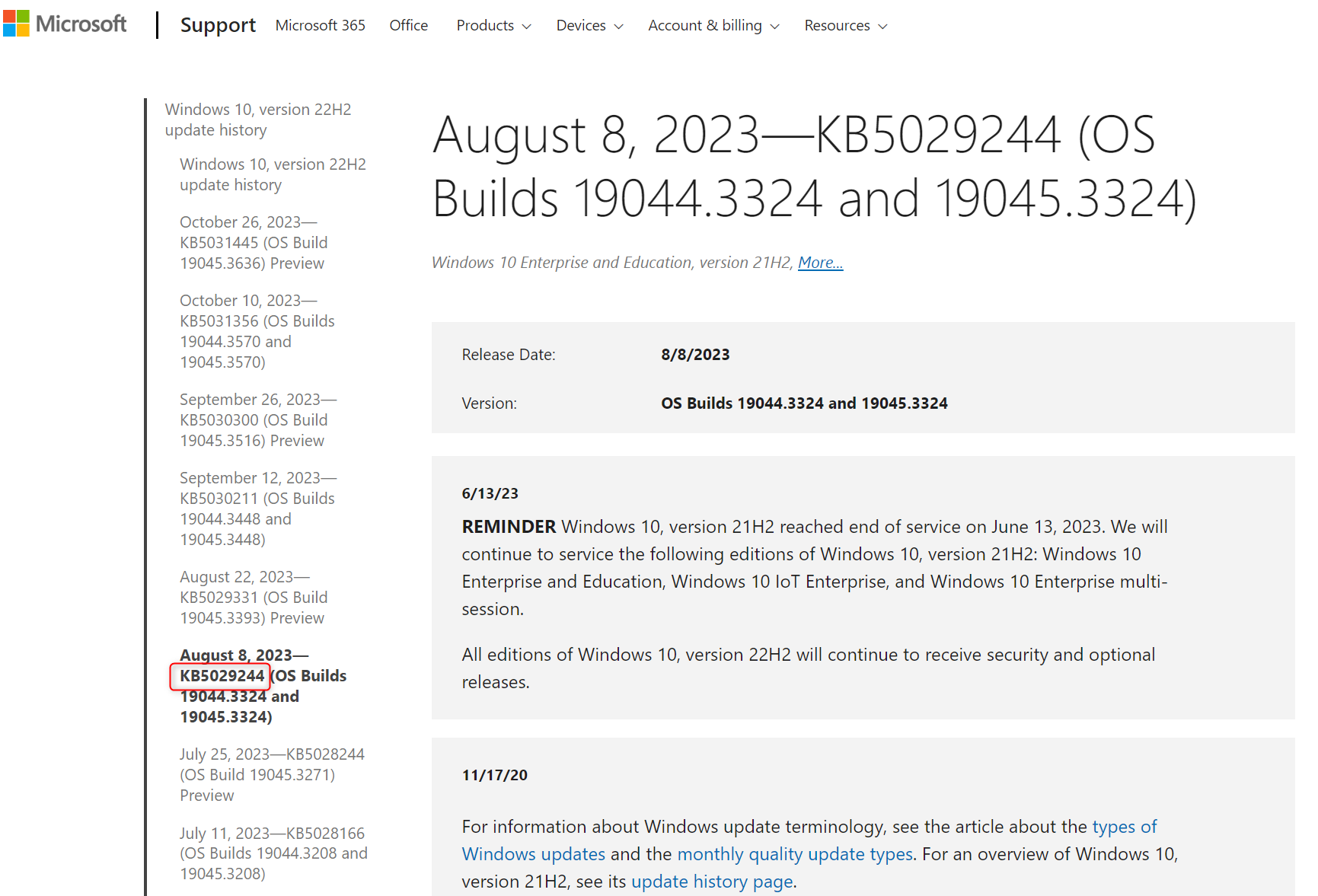Expand the Products dropdown

(493, 25)
